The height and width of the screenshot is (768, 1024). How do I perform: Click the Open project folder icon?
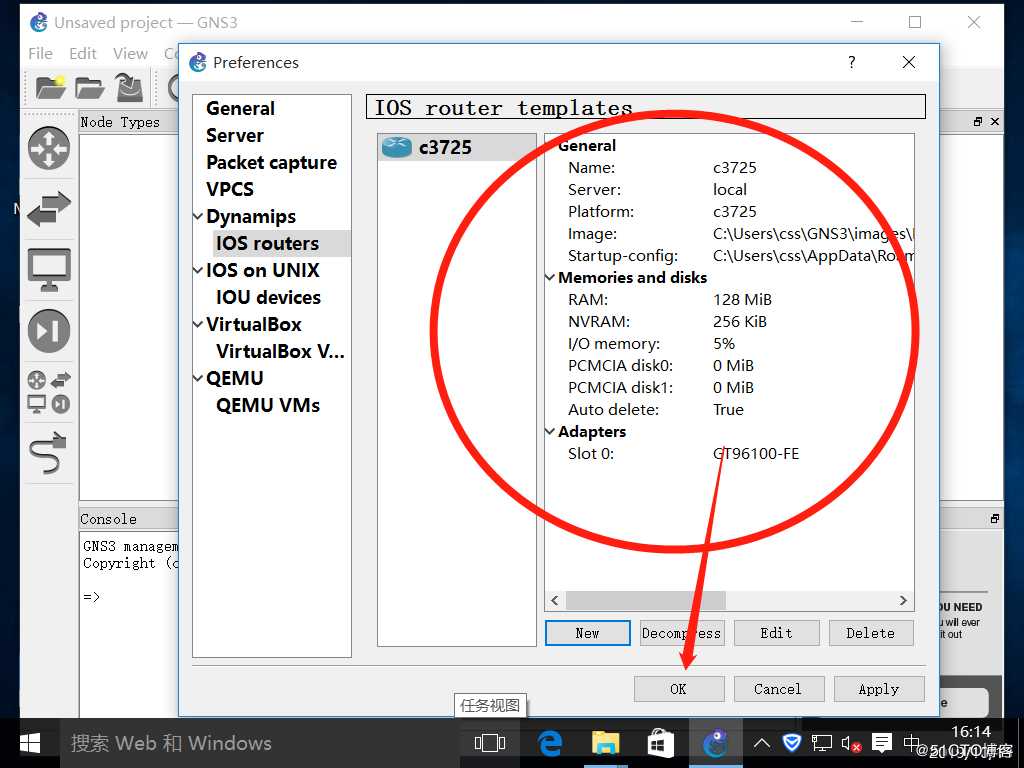pos(89,87)
